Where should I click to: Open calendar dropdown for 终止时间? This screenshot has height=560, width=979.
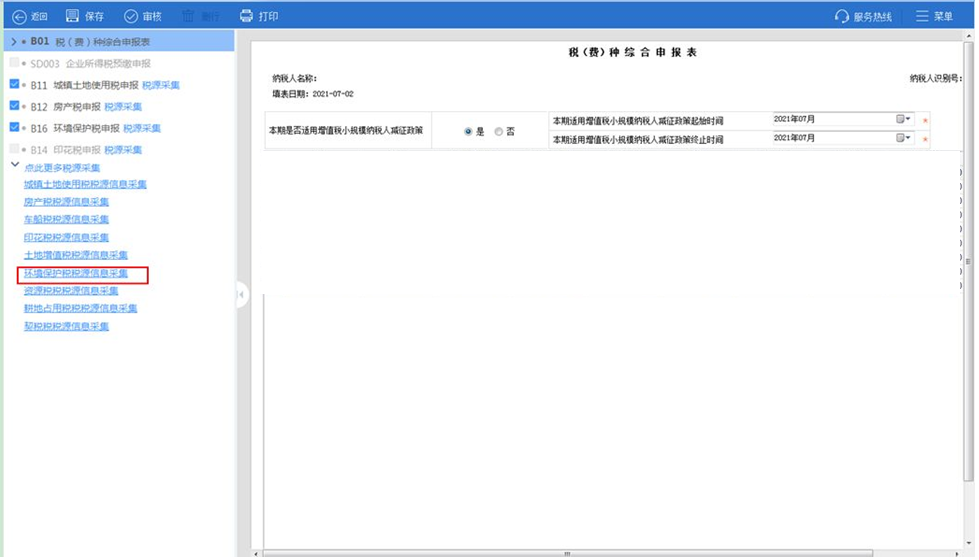[903, 138]
